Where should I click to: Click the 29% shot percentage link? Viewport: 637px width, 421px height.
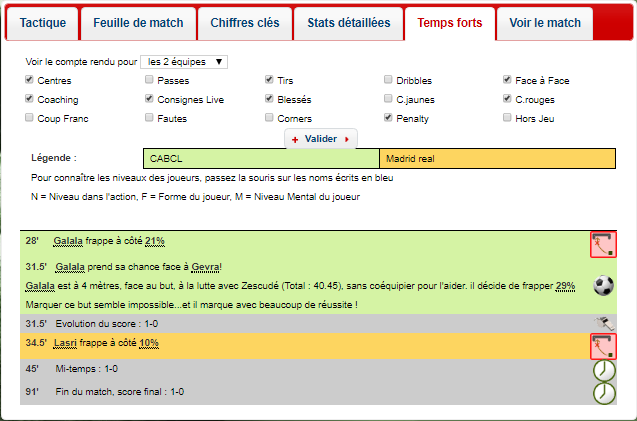point(566,286)
